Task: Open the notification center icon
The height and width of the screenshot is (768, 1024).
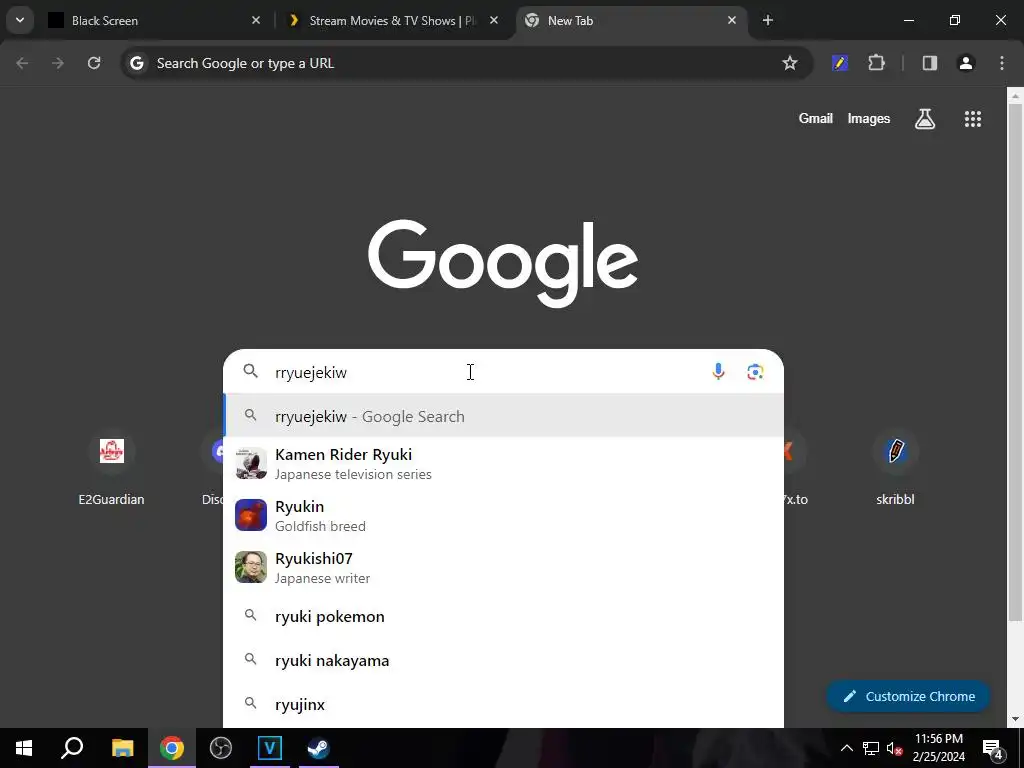Action: 993,748
